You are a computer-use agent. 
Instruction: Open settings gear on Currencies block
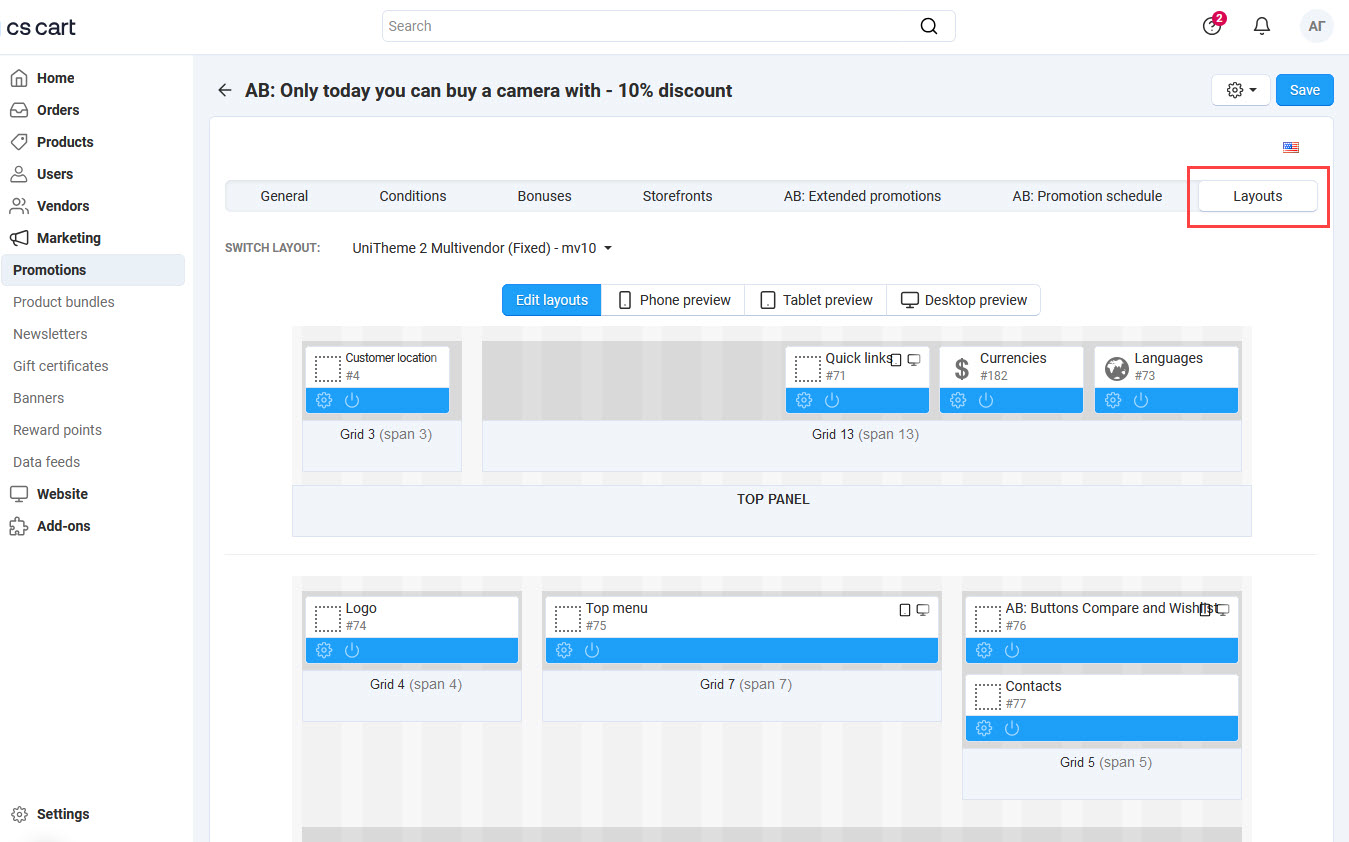(x=957, y=399)
